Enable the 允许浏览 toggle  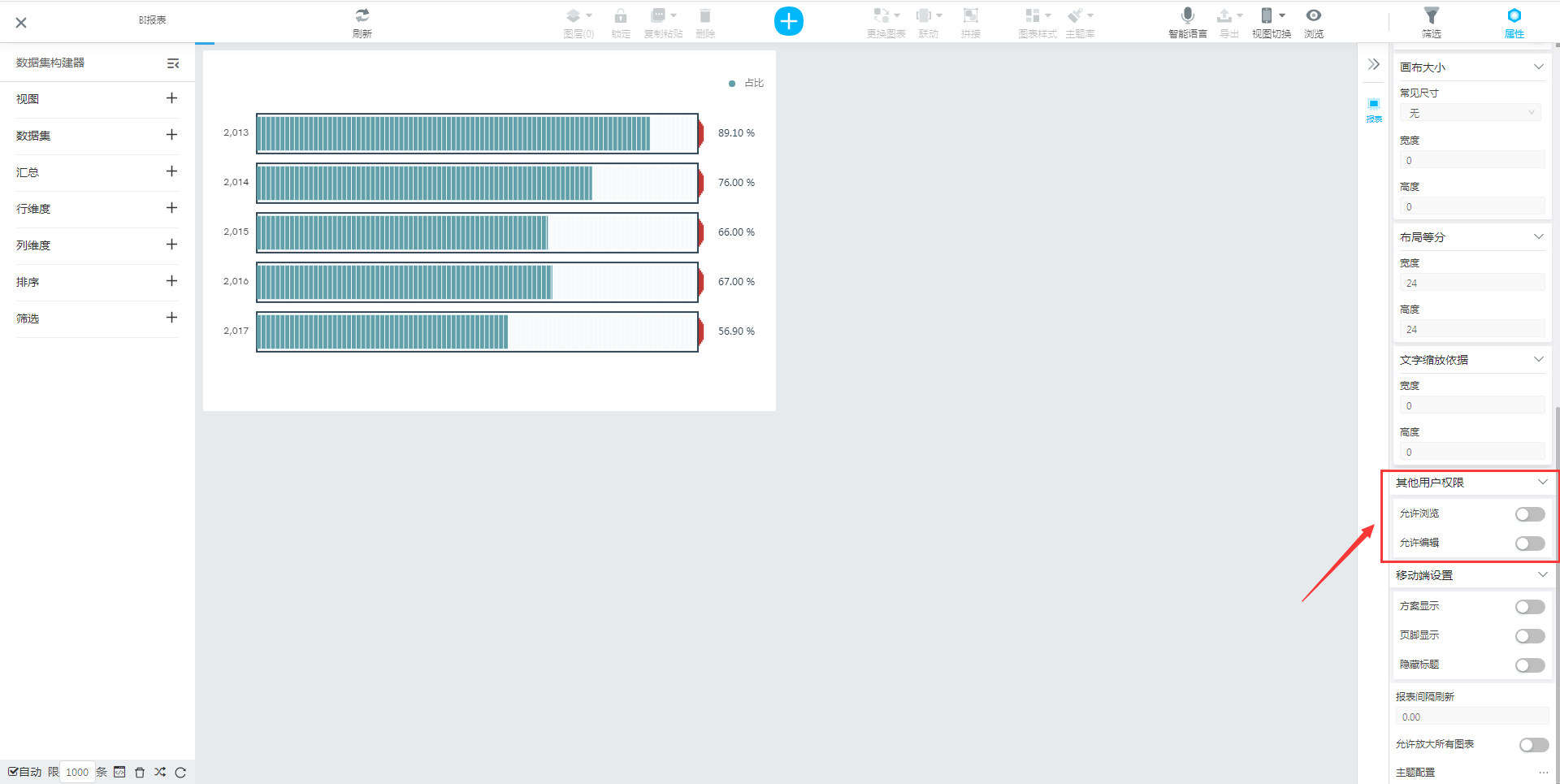point(1530,514)
